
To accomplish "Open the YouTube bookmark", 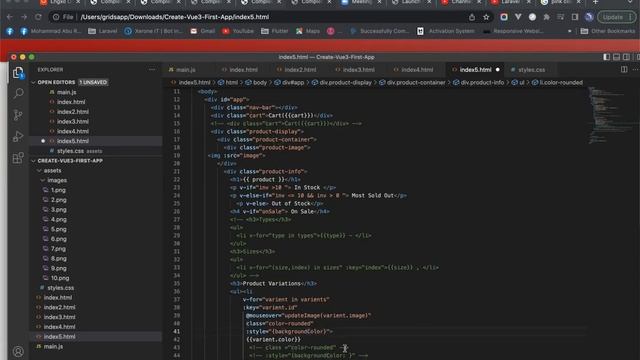I will pyautogui.click(x=238, y=31).
